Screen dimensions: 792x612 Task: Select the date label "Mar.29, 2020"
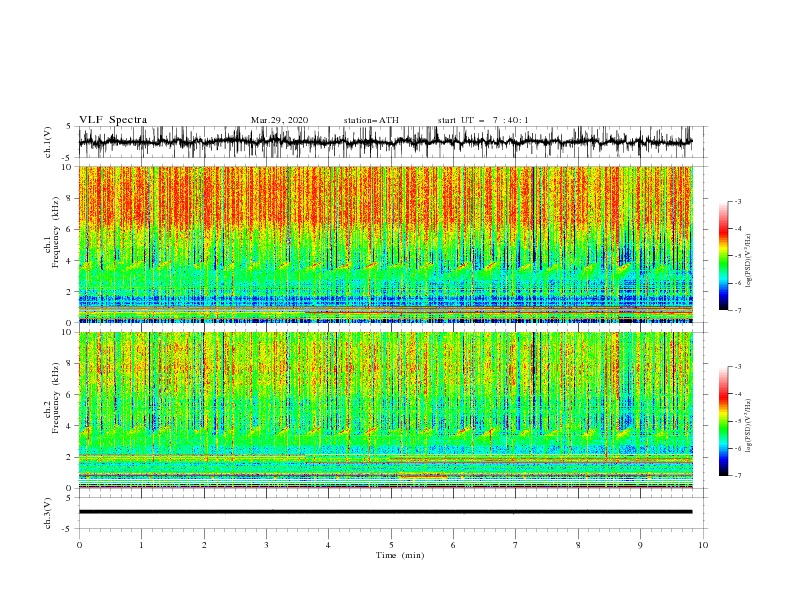click(x=279, y=120)
